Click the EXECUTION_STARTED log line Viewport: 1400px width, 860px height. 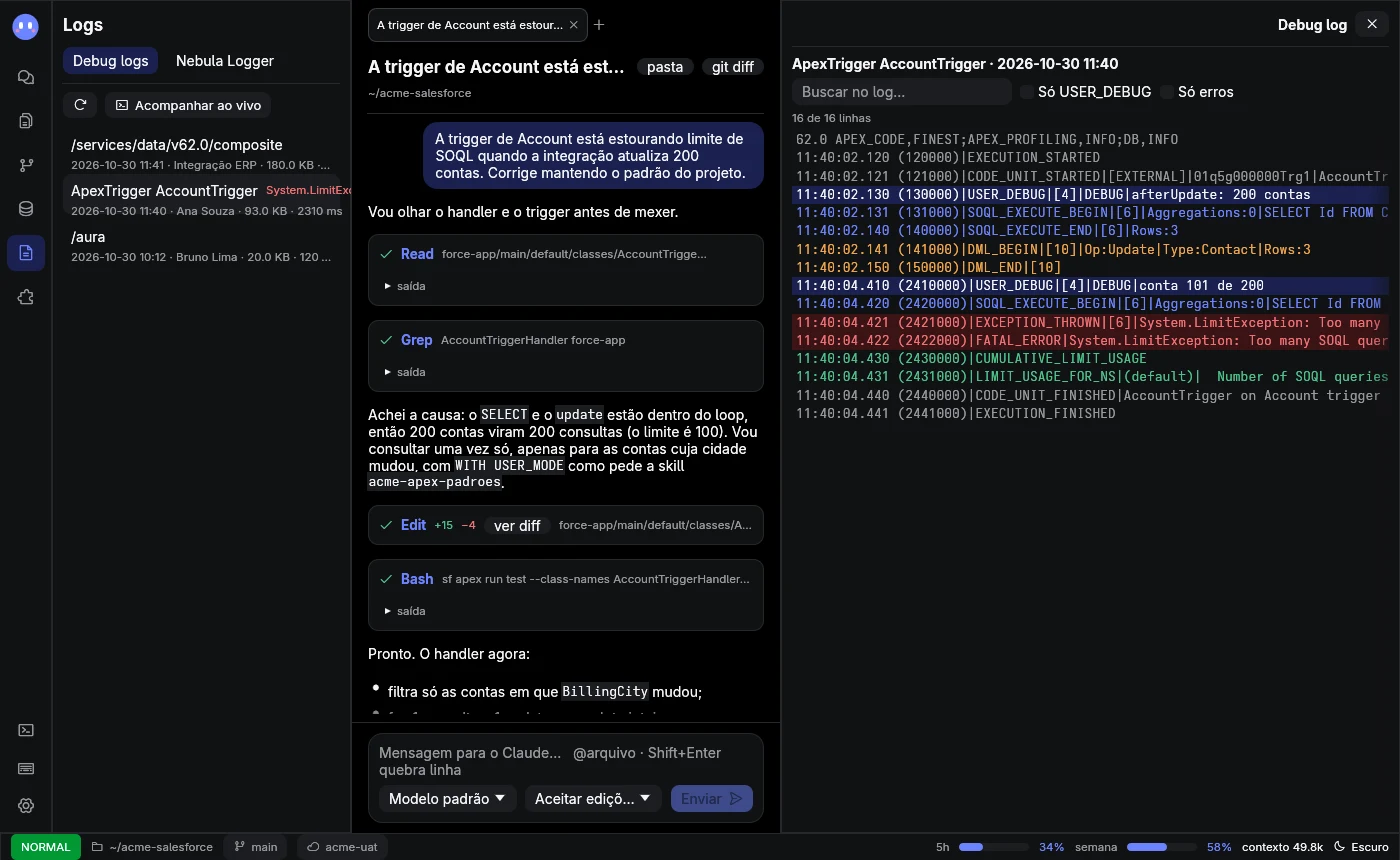1091,158
